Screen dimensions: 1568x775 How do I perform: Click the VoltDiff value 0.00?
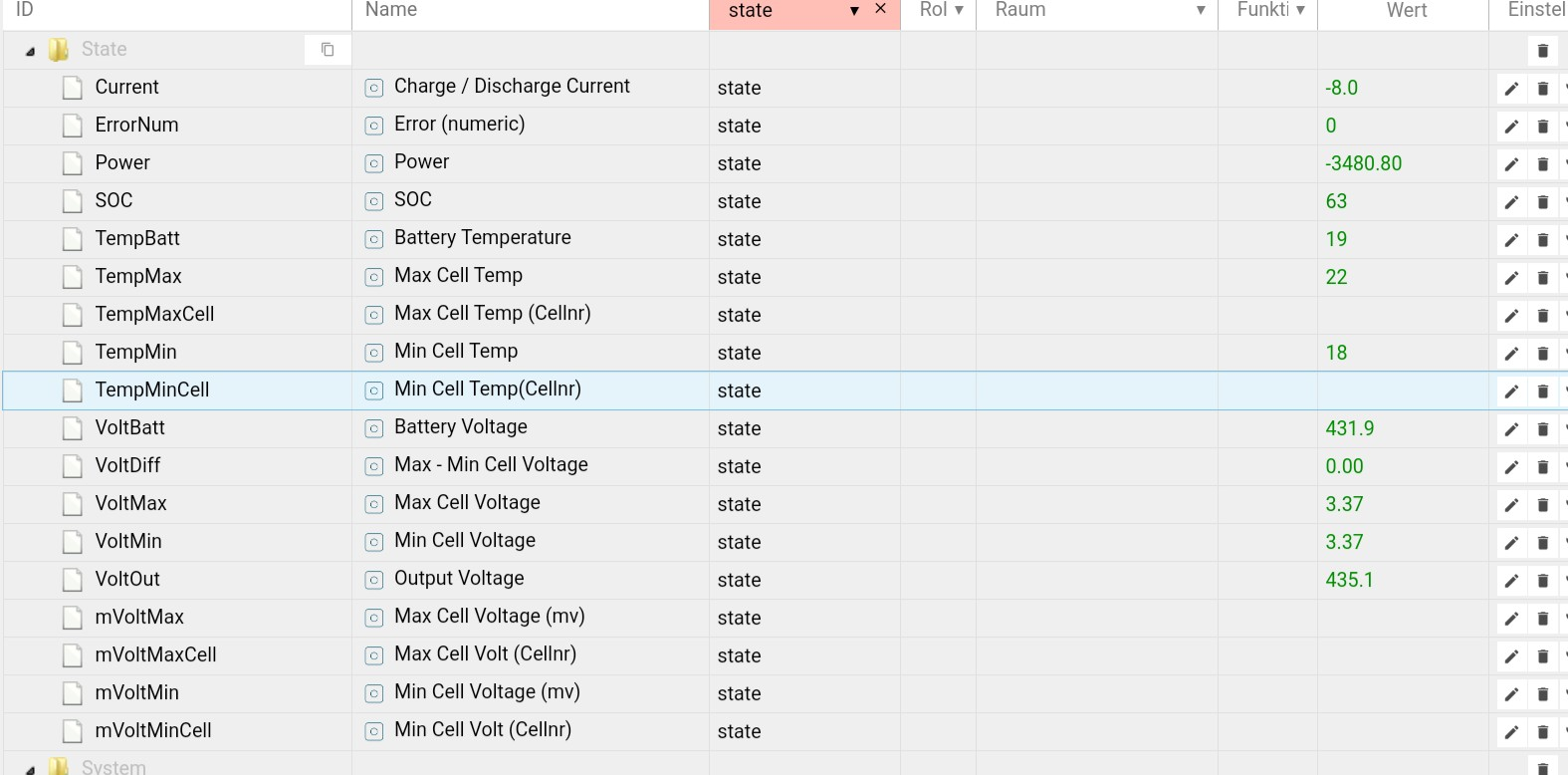(x=1344, y=466)
